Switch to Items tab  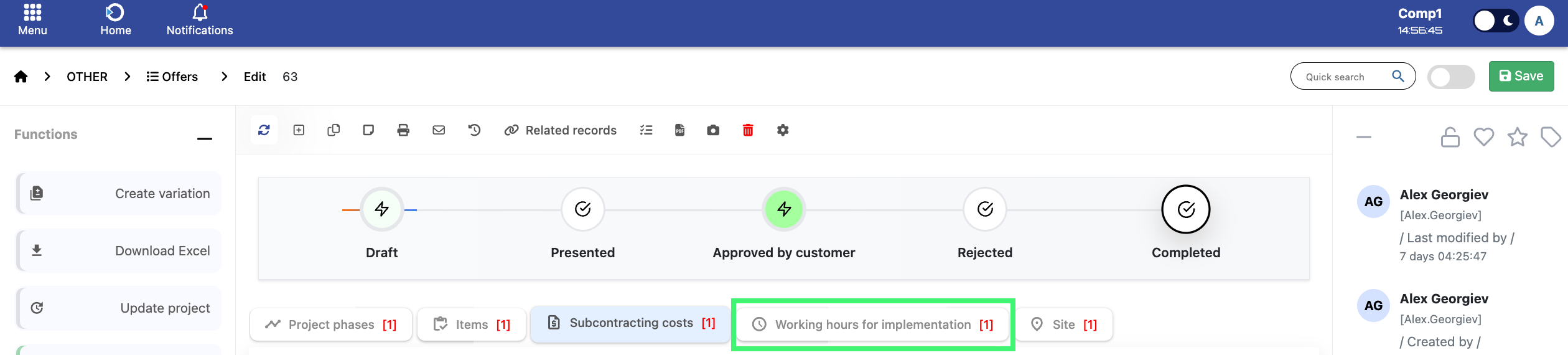tap(472, 324)
